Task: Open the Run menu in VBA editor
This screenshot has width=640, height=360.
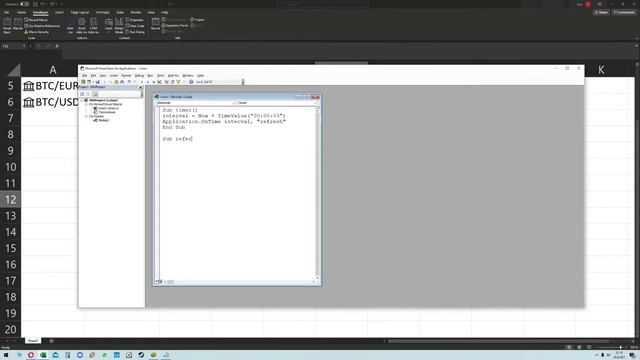Action: [x=150, y=76]
